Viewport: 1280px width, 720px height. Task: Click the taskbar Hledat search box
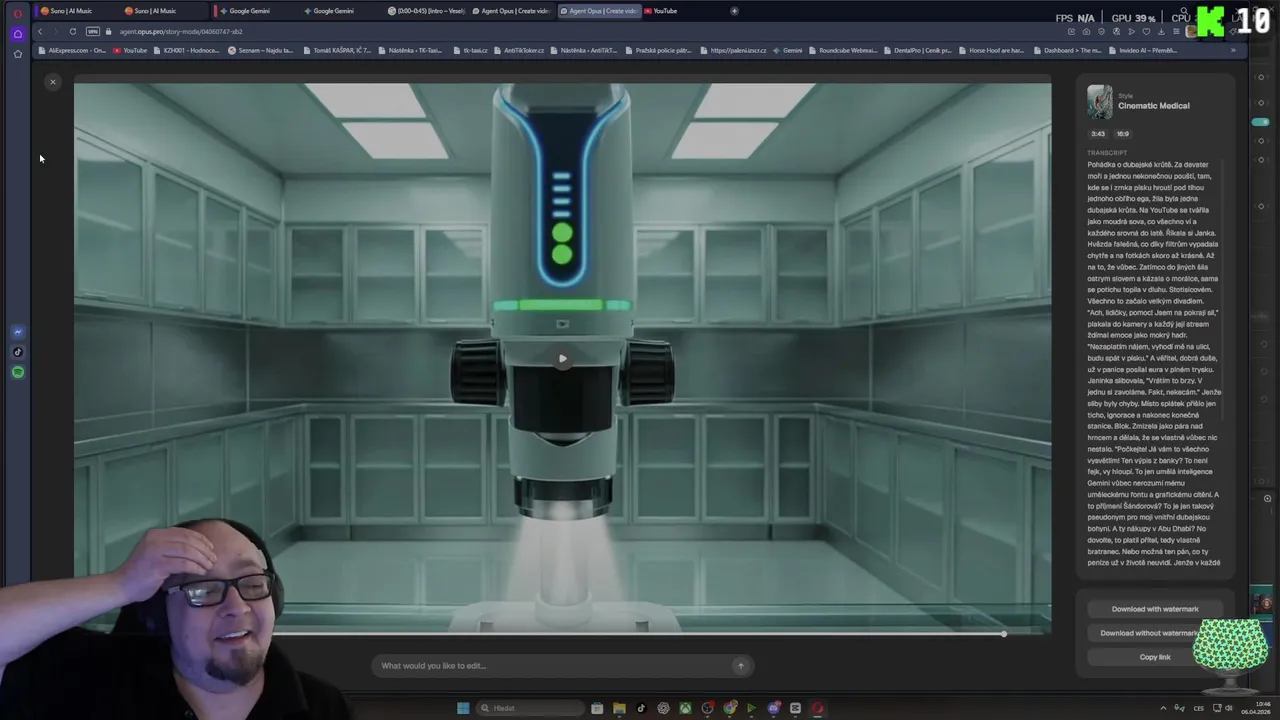pyautogui.click(x=529, y=708)
